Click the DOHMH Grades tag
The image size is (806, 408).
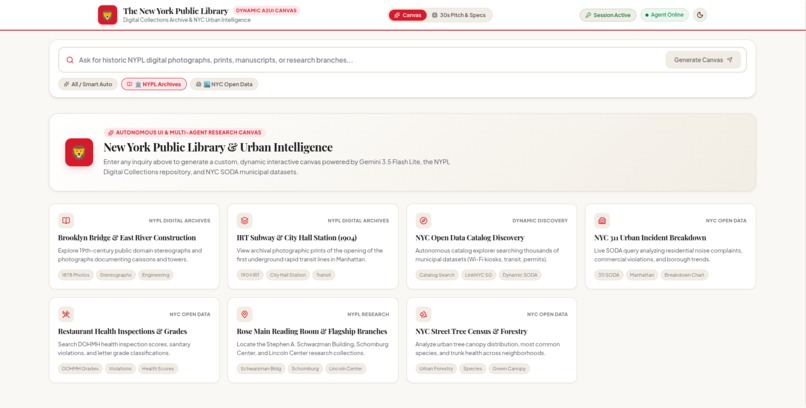80,368
